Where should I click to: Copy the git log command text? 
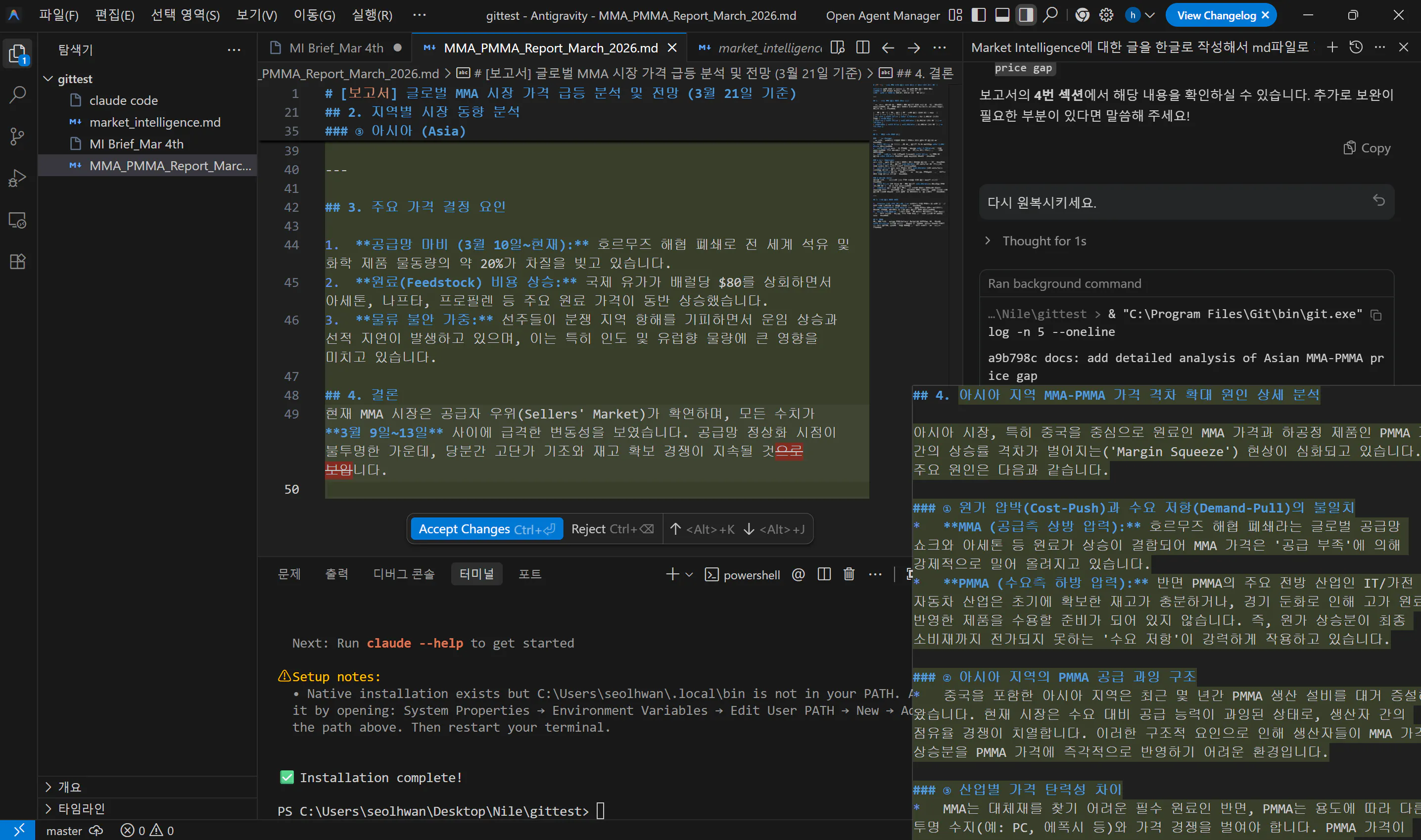[1376, 315]
